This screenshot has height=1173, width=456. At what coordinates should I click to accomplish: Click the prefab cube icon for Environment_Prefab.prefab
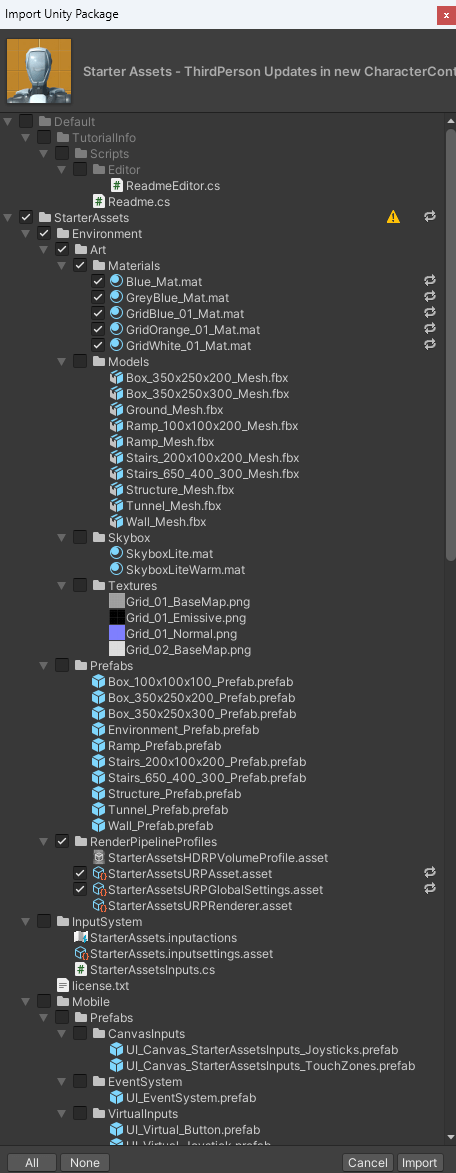99,729
